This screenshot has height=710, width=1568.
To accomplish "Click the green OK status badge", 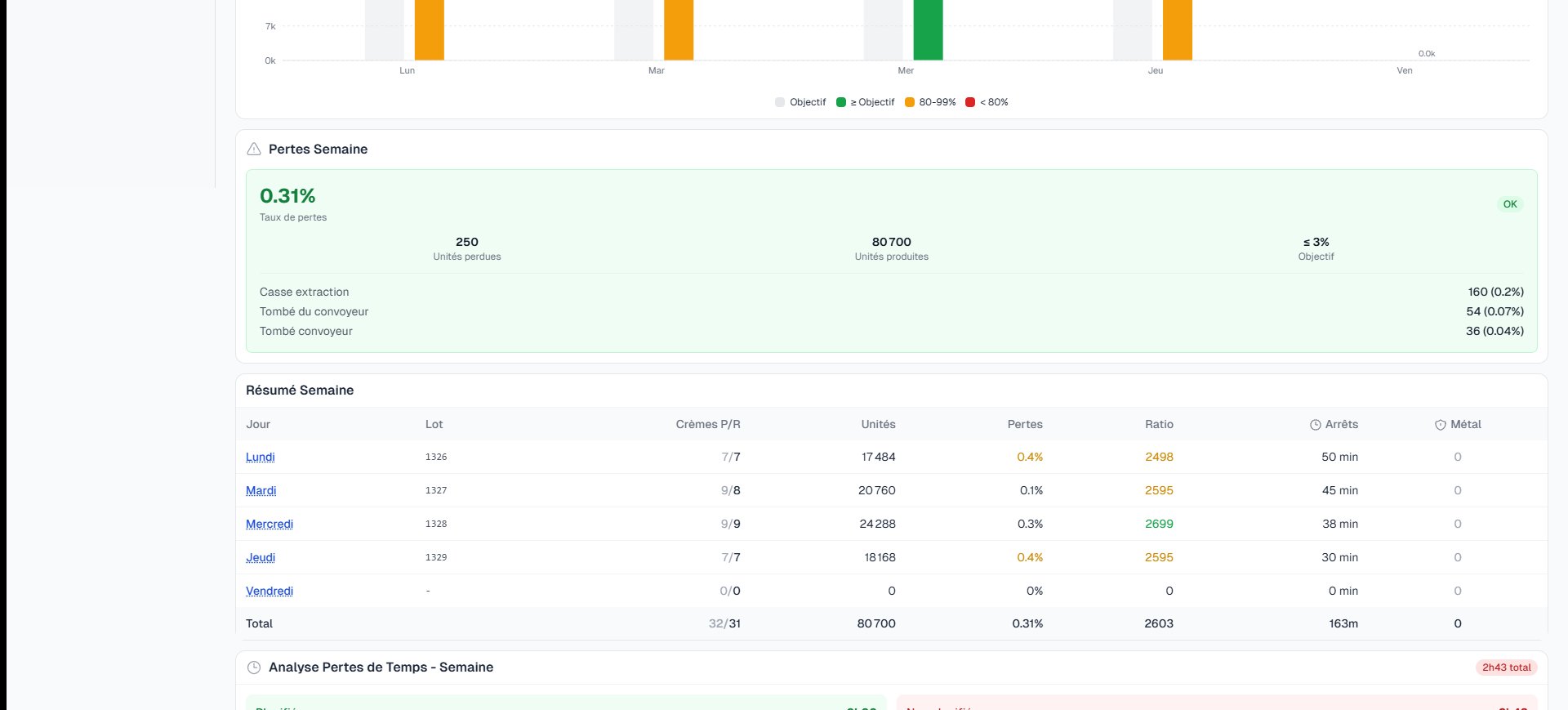I will point(1510,204).
